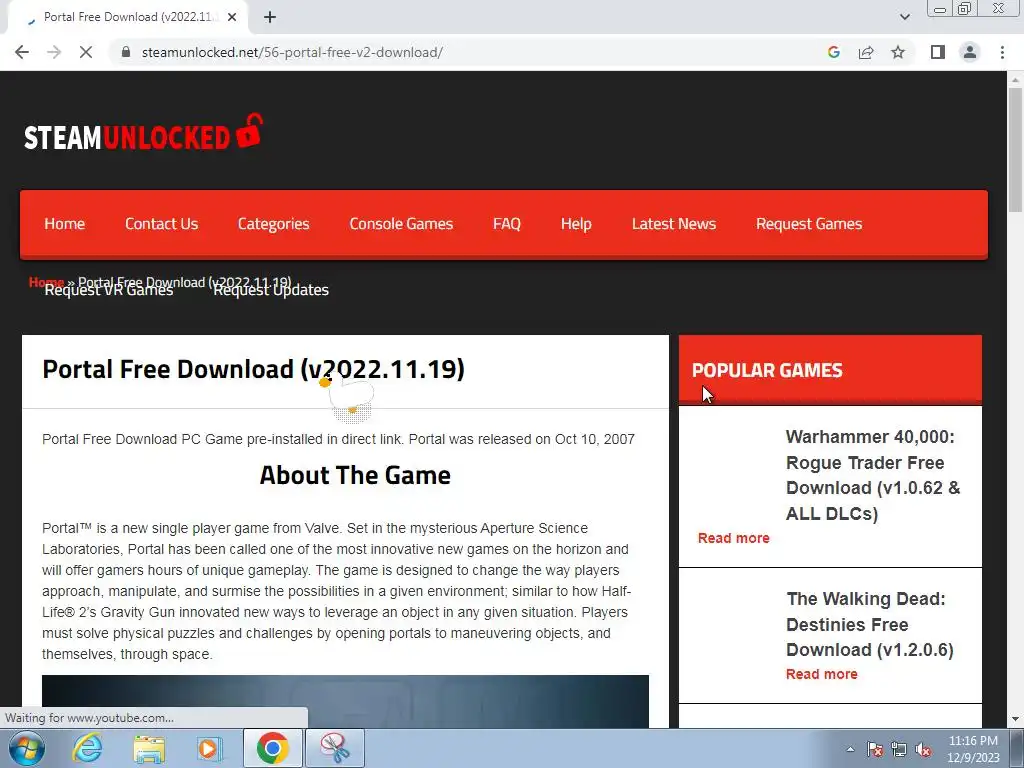
Task: Expand the tab search dropdown
Action: (x=904, y=17)
